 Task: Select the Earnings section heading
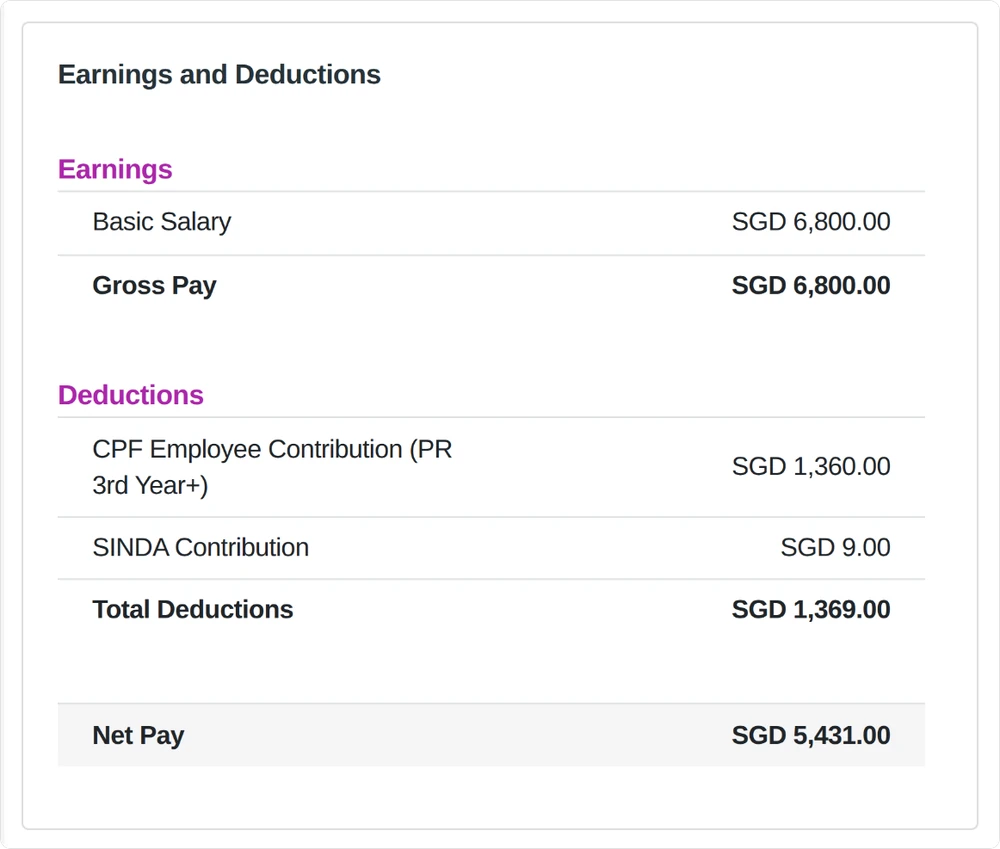click(x=115, y=169)
